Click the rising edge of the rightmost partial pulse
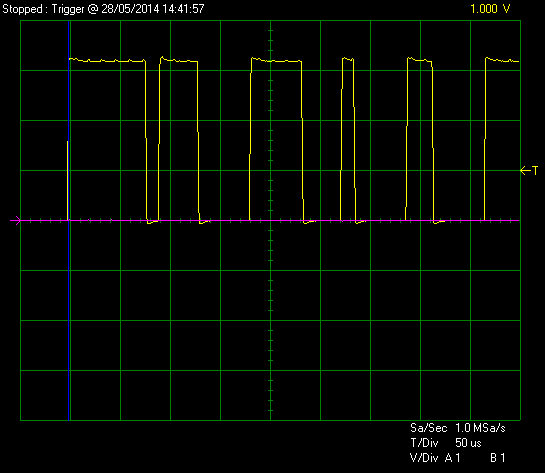This screenshot has width=545, height=473. coord(485,139)
